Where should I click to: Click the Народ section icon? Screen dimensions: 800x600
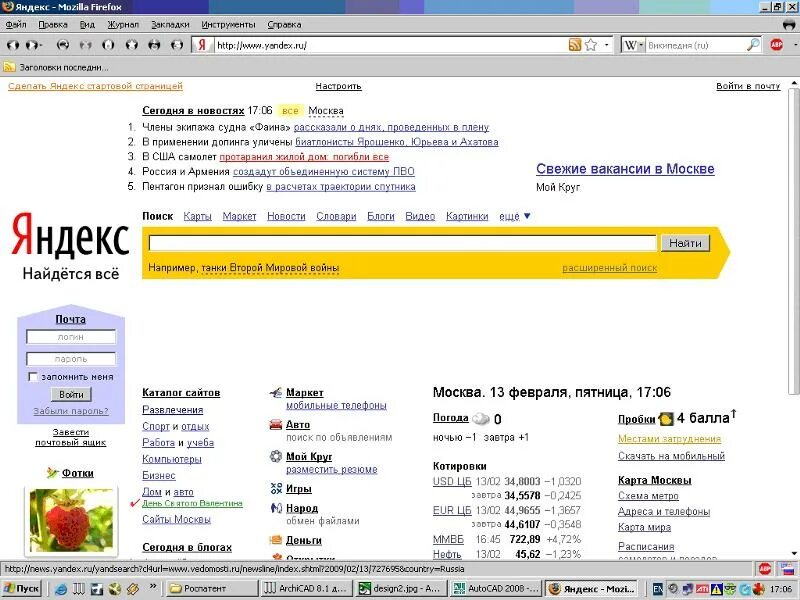pos(276,508)
